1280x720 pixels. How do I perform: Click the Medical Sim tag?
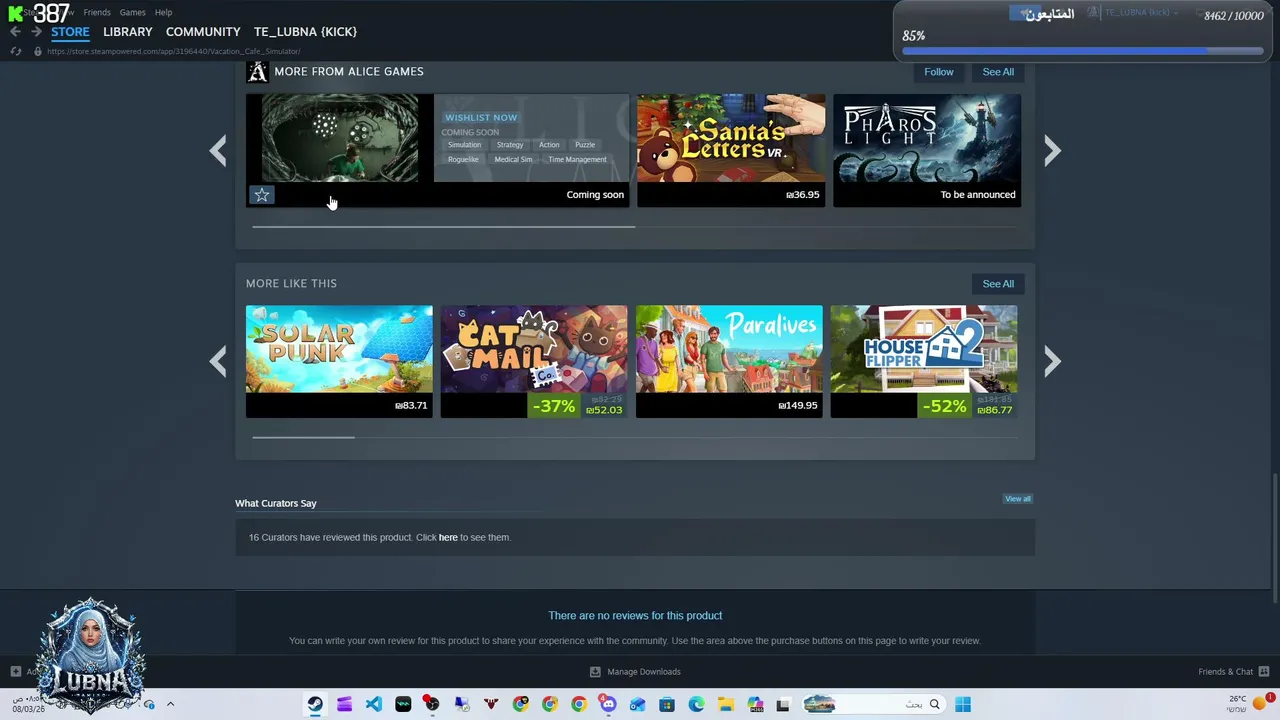click(x=513, y=160)
